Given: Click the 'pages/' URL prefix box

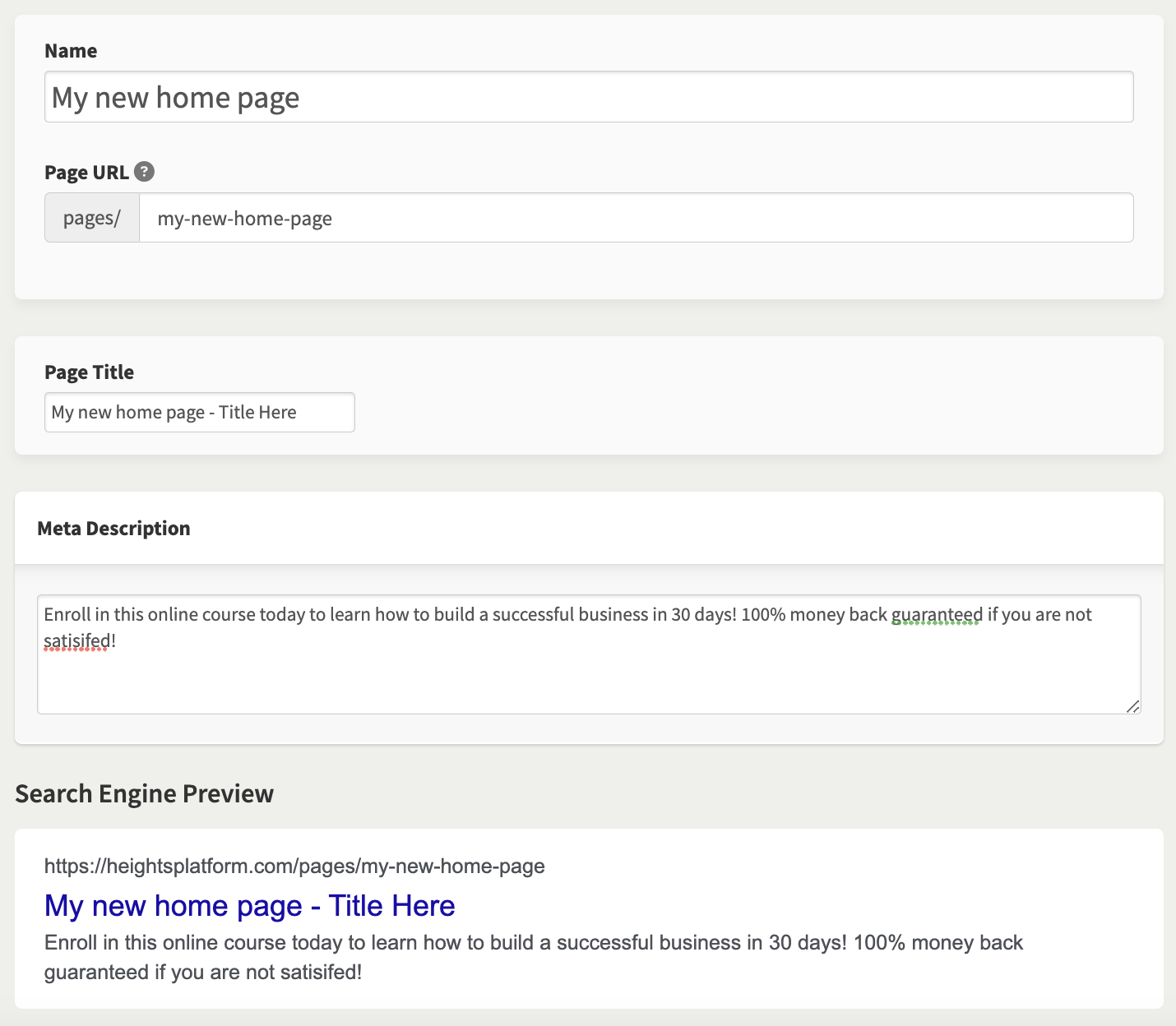Looking at the screenshot, I should pyautogui.click(x=92, y=218).
